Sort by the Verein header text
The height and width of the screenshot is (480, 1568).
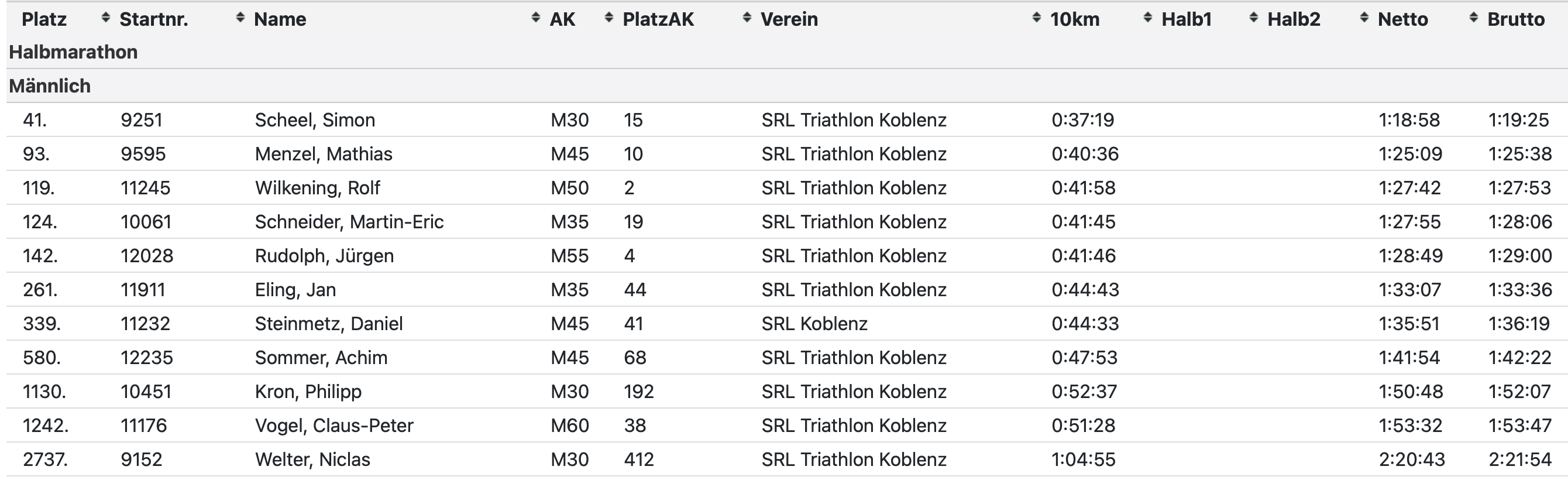[789, 19]
